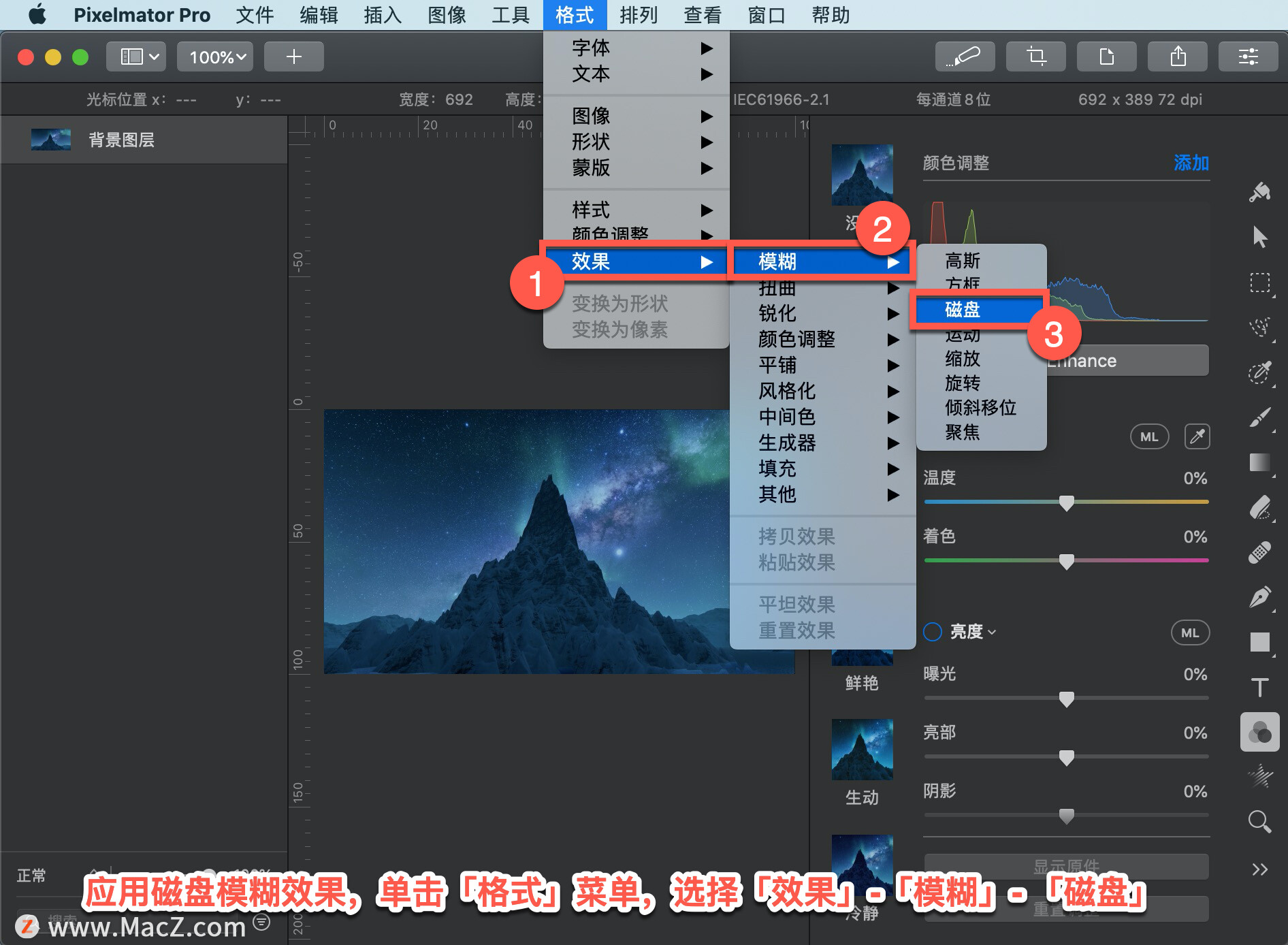This screenshot has height=945, width=1288.
Task: Toggle the 亮度 adjustment circle
Action: pyautogui.click(x=933, y=632)
